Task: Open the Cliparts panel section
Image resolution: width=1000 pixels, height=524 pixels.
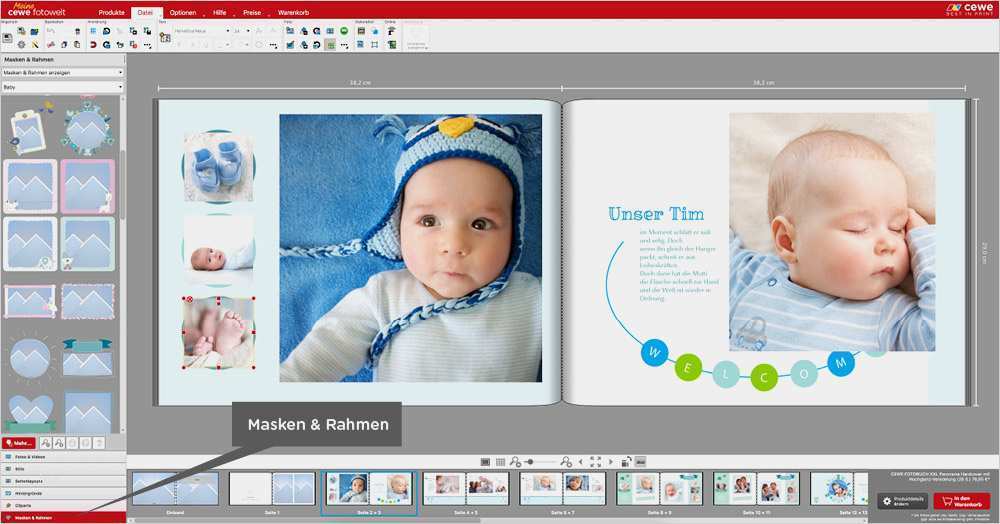Action: 62,505
